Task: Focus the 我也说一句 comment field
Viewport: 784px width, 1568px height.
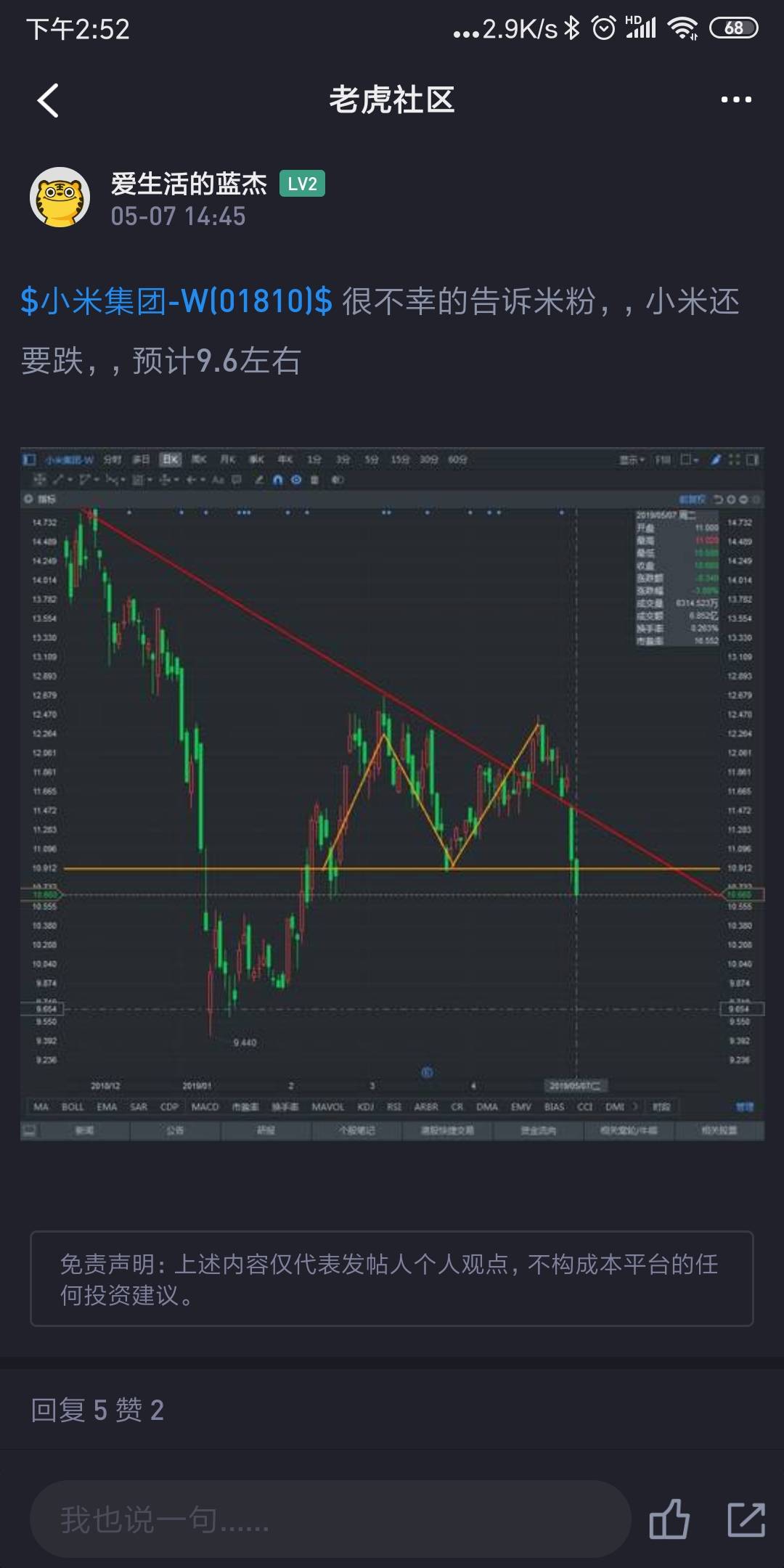Action: pyautogui.click(x=330, y=1519)
